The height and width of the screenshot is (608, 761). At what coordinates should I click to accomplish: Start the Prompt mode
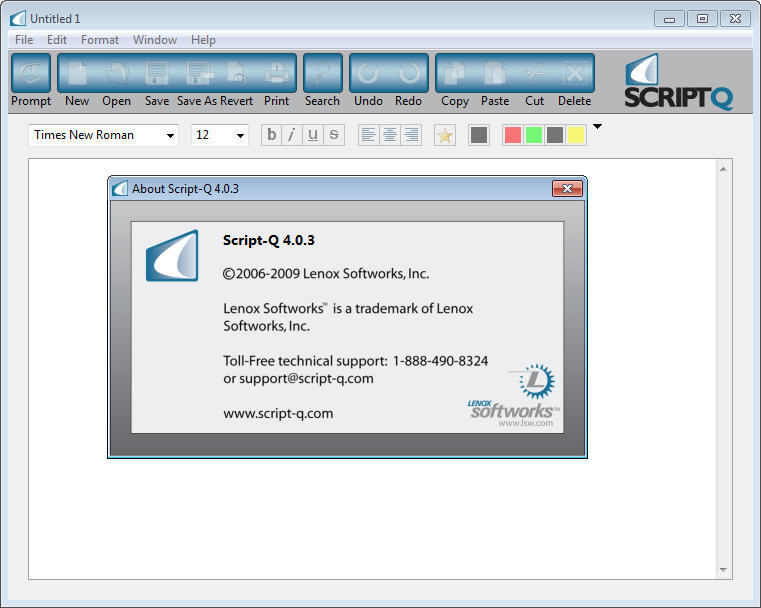[x=31, y=73]
